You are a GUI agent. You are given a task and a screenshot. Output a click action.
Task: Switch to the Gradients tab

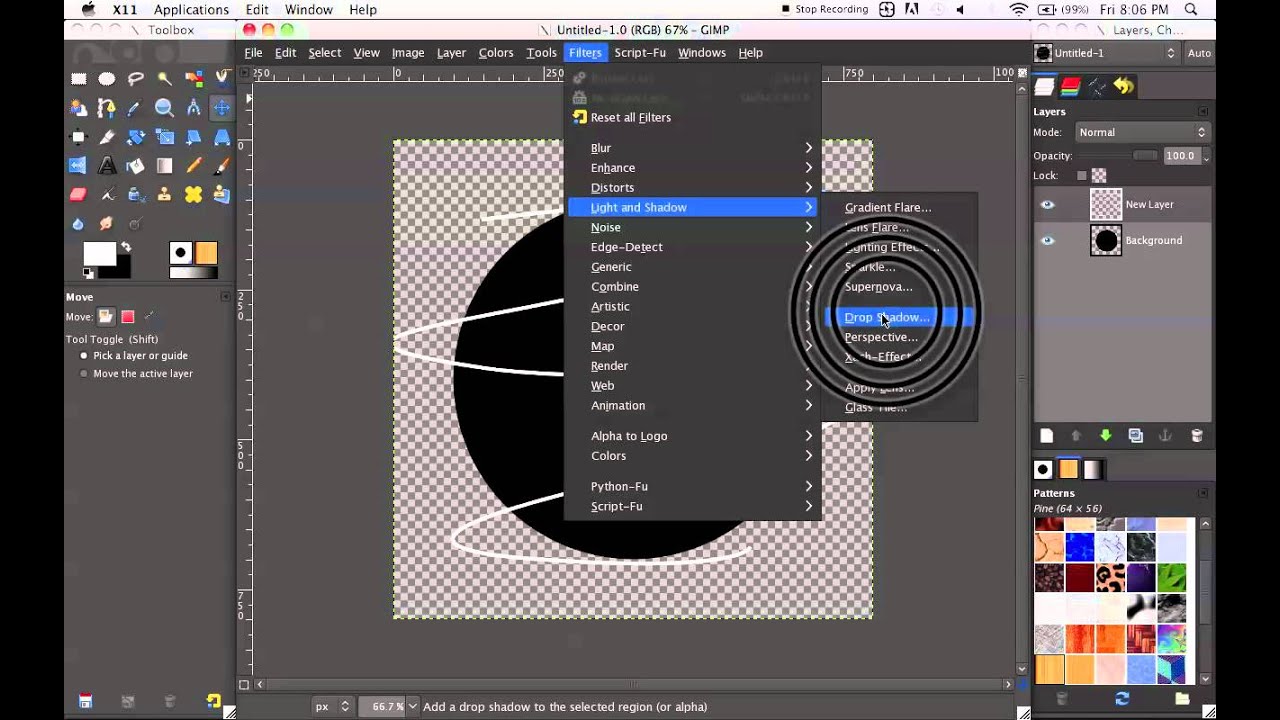[1093, 469]
